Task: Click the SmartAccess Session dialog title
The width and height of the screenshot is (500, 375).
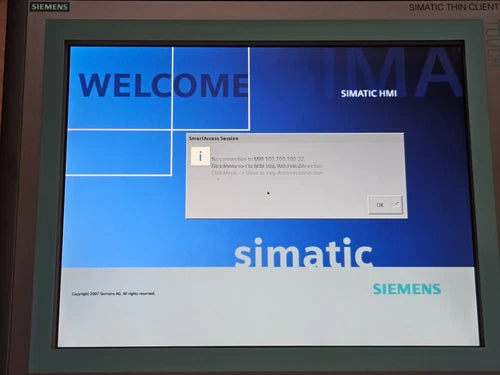Action: coord(214,138)
